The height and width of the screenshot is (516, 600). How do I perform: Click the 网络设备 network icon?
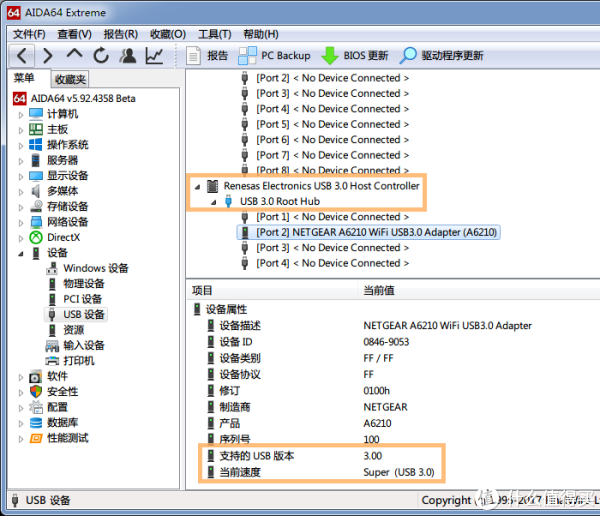click(36, 222)
